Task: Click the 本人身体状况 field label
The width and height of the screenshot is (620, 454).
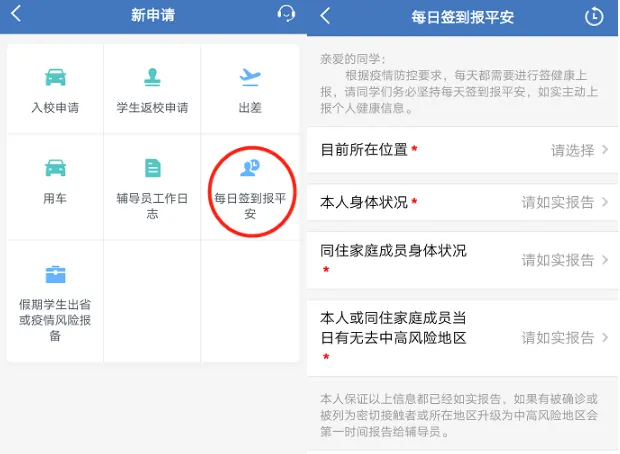Action: (364, 202)
